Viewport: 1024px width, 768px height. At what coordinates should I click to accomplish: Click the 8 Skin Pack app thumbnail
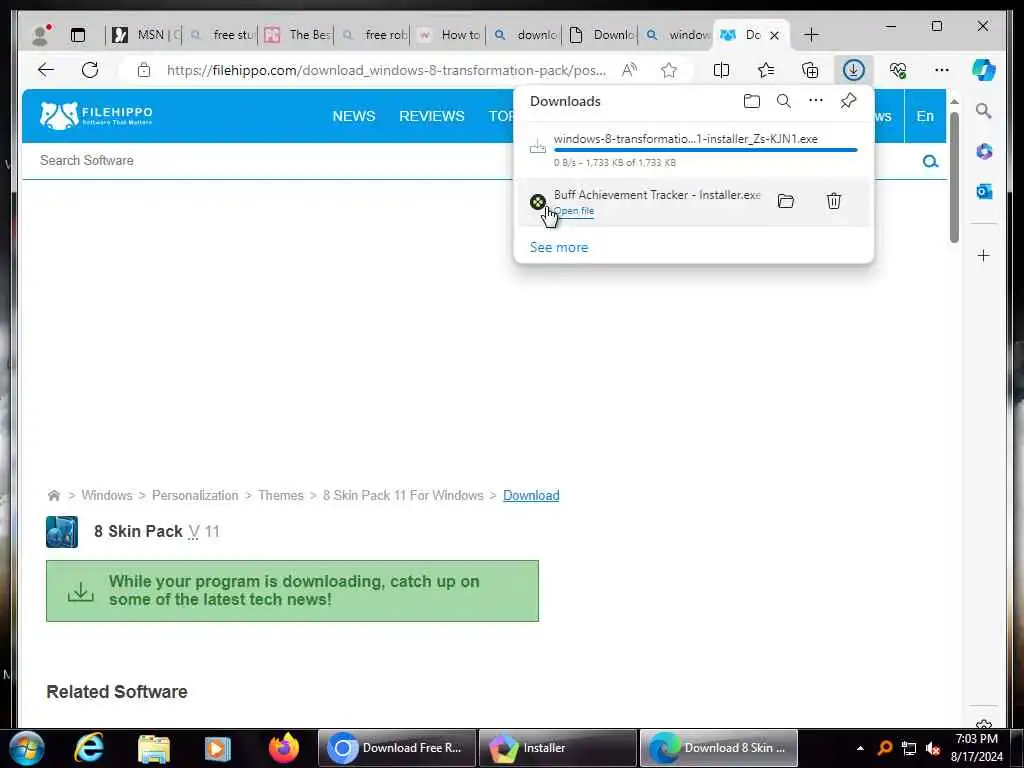tap(62, 532)
